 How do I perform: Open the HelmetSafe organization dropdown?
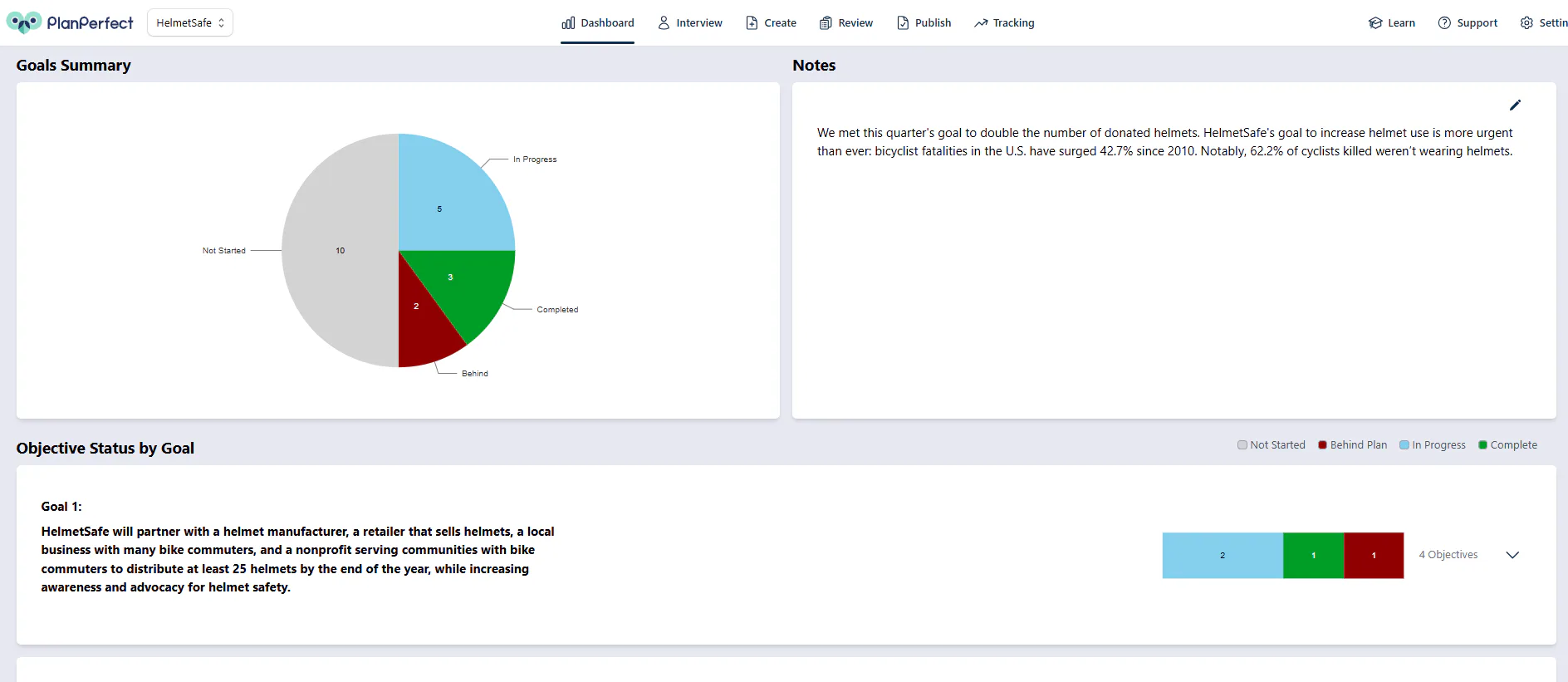click(x=190, y=22)
